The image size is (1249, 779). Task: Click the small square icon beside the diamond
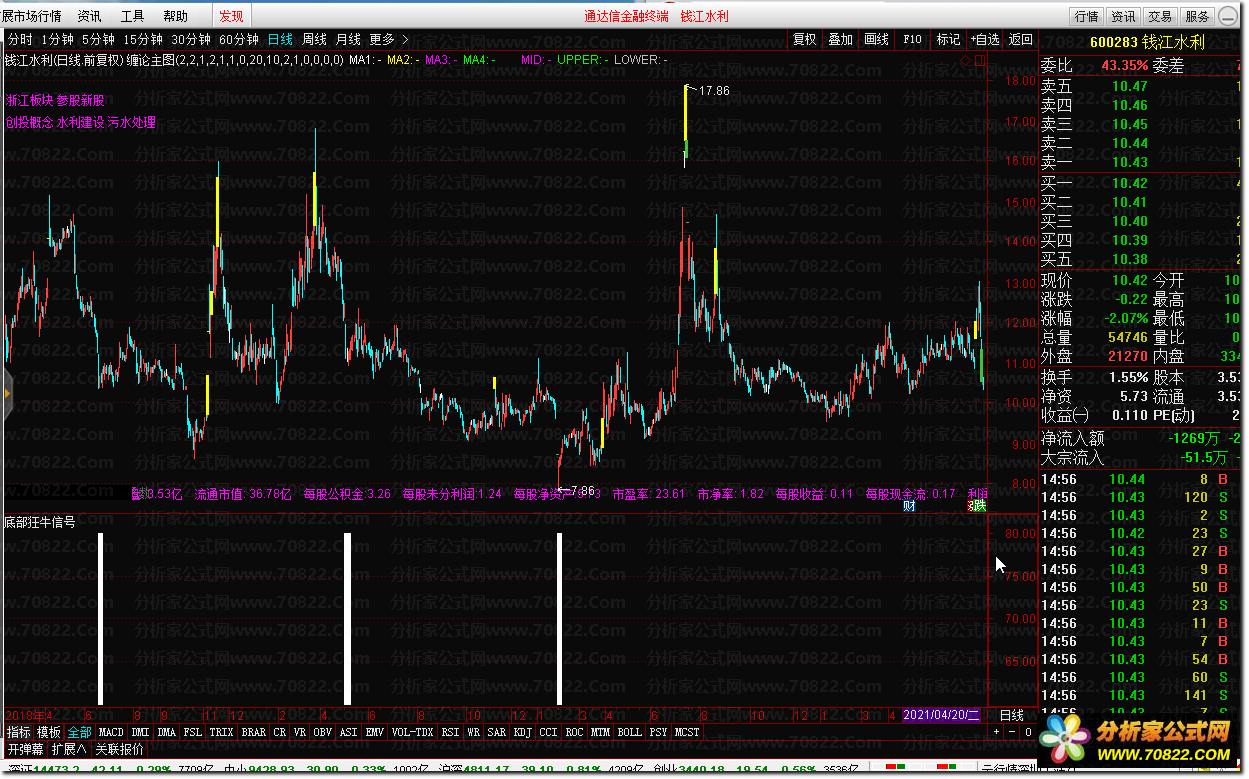[978, 60]
